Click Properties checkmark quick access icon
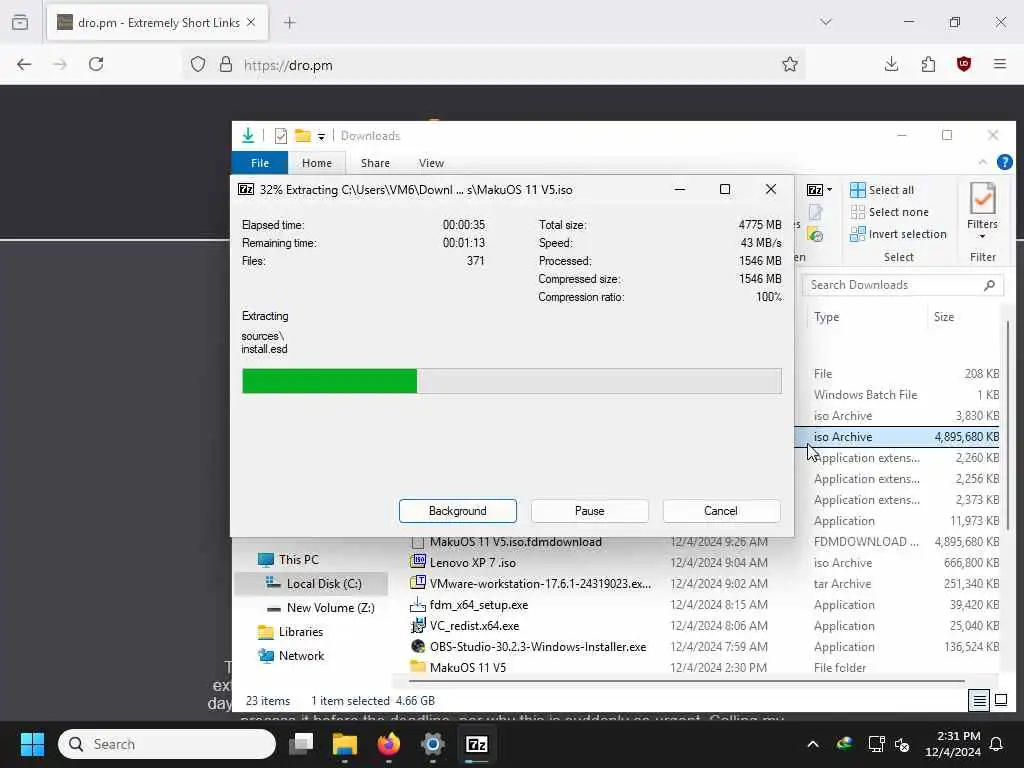This screenshot has width=1024, height=768. [x=281, y=136]
